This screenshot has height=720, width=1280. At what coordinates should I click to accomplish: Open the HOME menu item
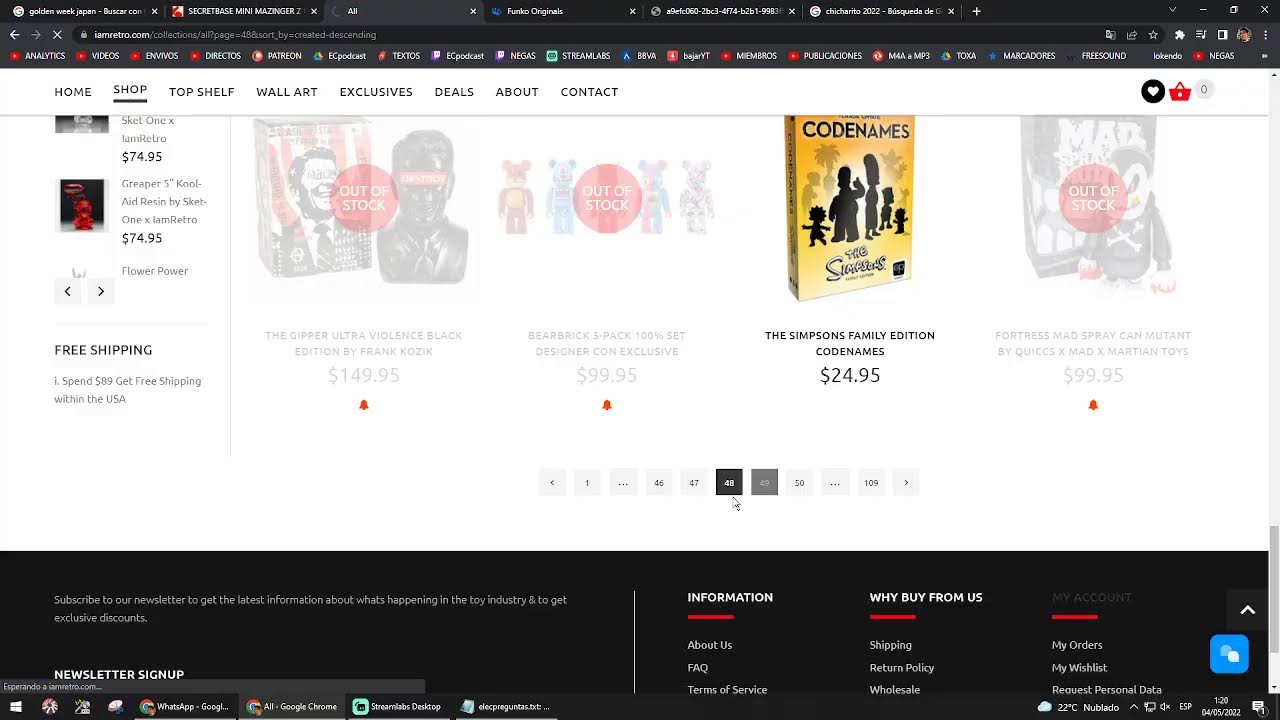73,91
